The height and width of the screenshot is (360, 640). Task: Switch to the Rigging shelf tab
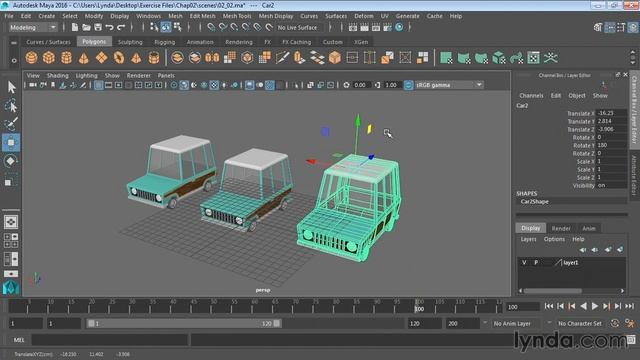pos(164,42)
